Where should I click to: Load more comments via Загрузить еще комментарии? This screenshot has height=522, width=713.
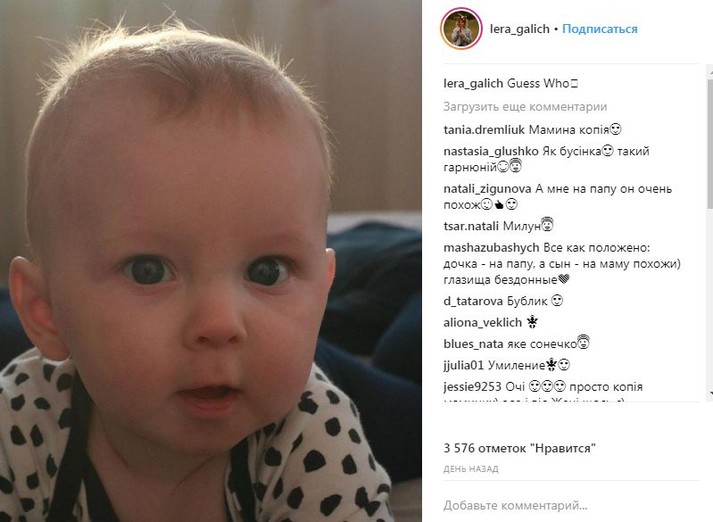pyautogui.click(x=525, y=107)
